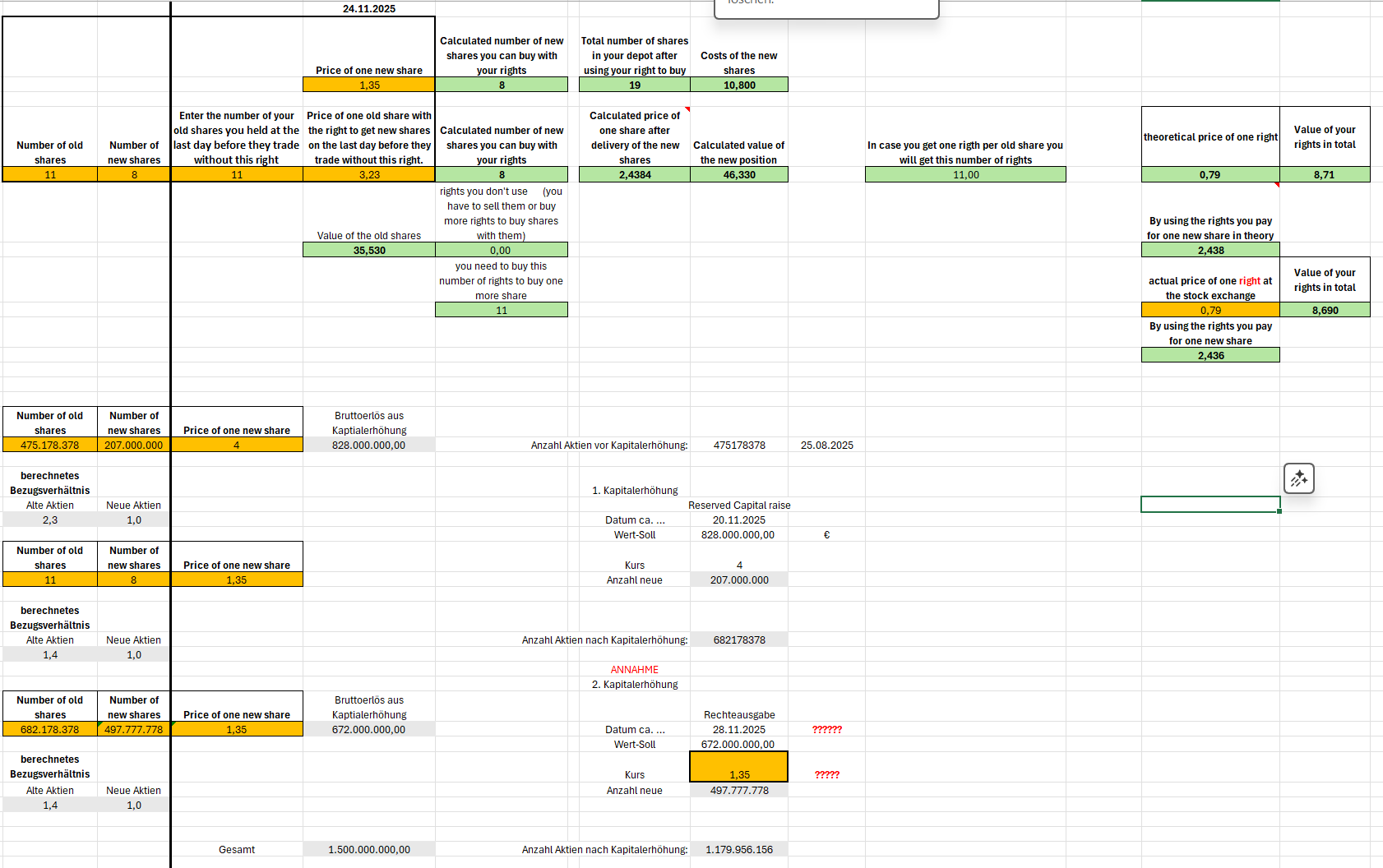
Task: Select the 2,4384 calculated price cell
Action: point(634,175)
